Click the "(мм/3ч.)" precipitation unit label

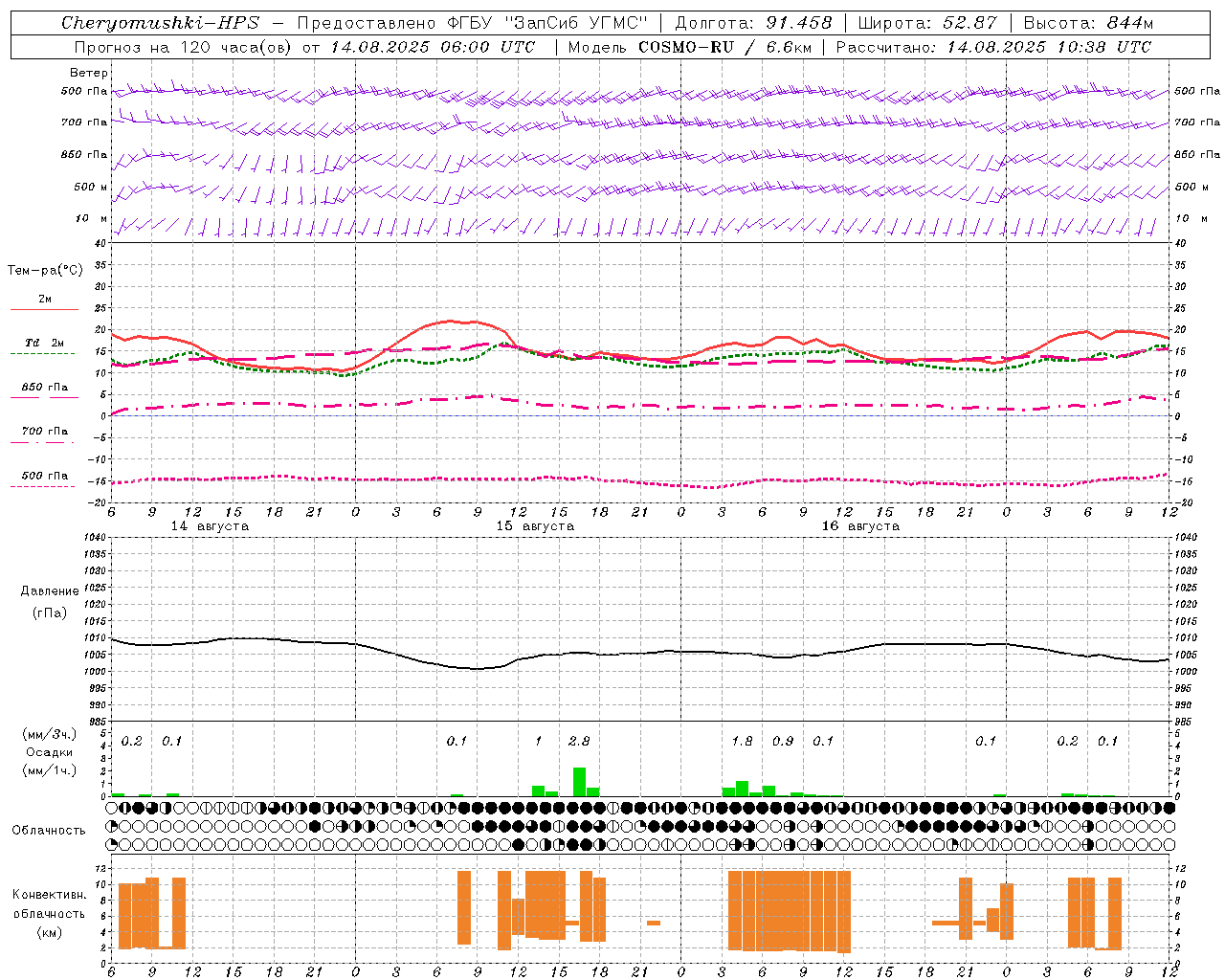pyautogui.click(x=49, y=734)
